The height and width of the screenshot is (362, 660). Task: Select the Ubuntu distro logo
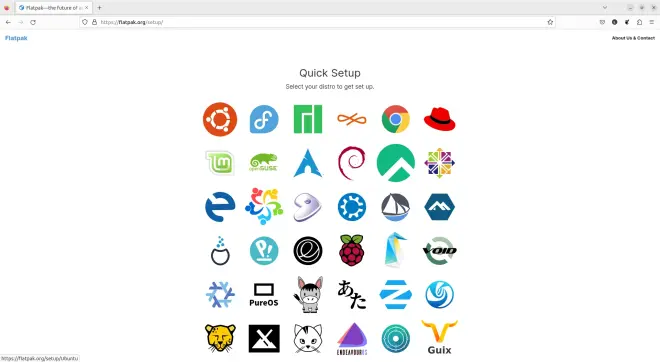[x=220, y=119]
